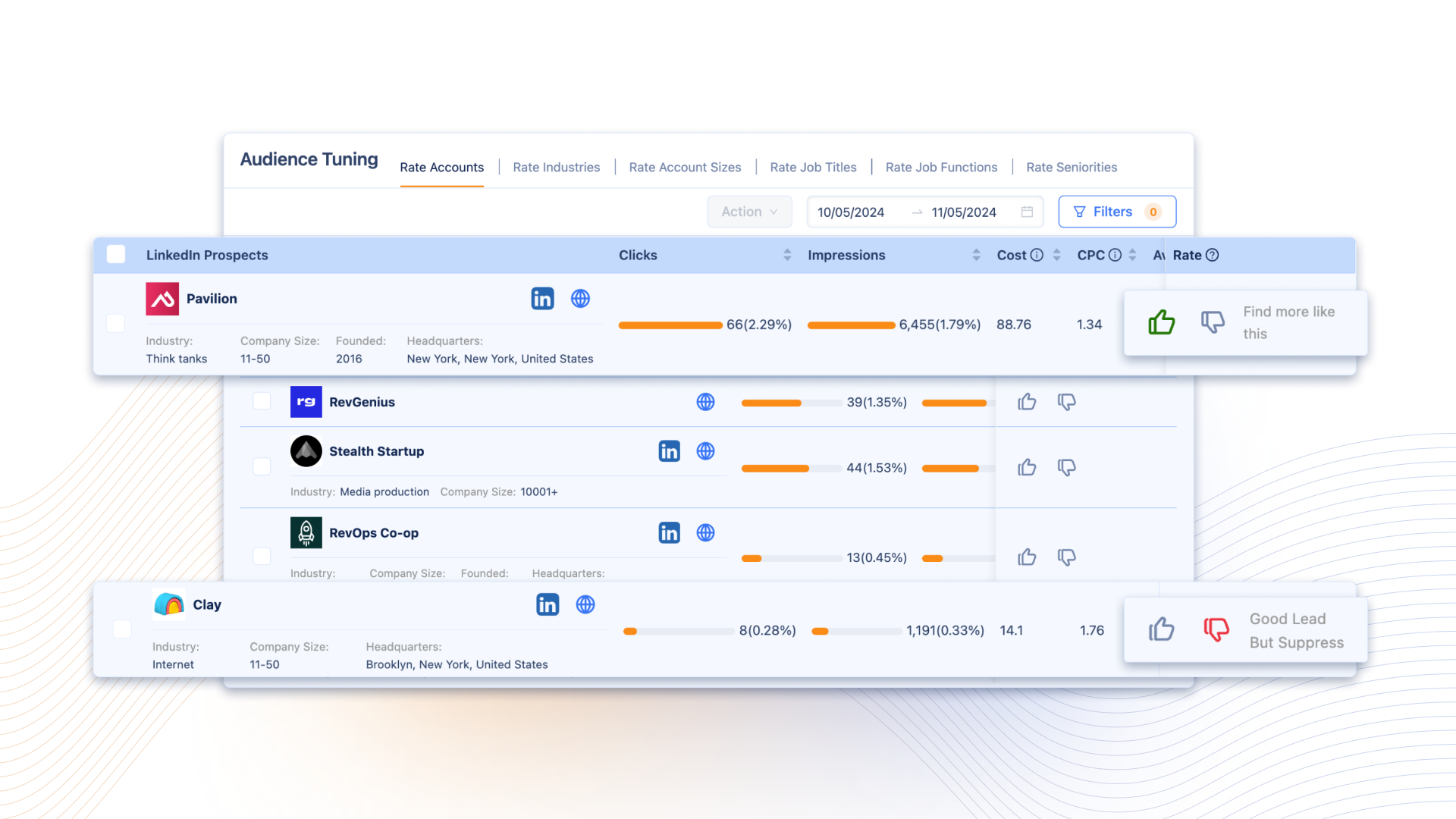Click the thumbs down next to Stealth Startup

[1066, 467]
